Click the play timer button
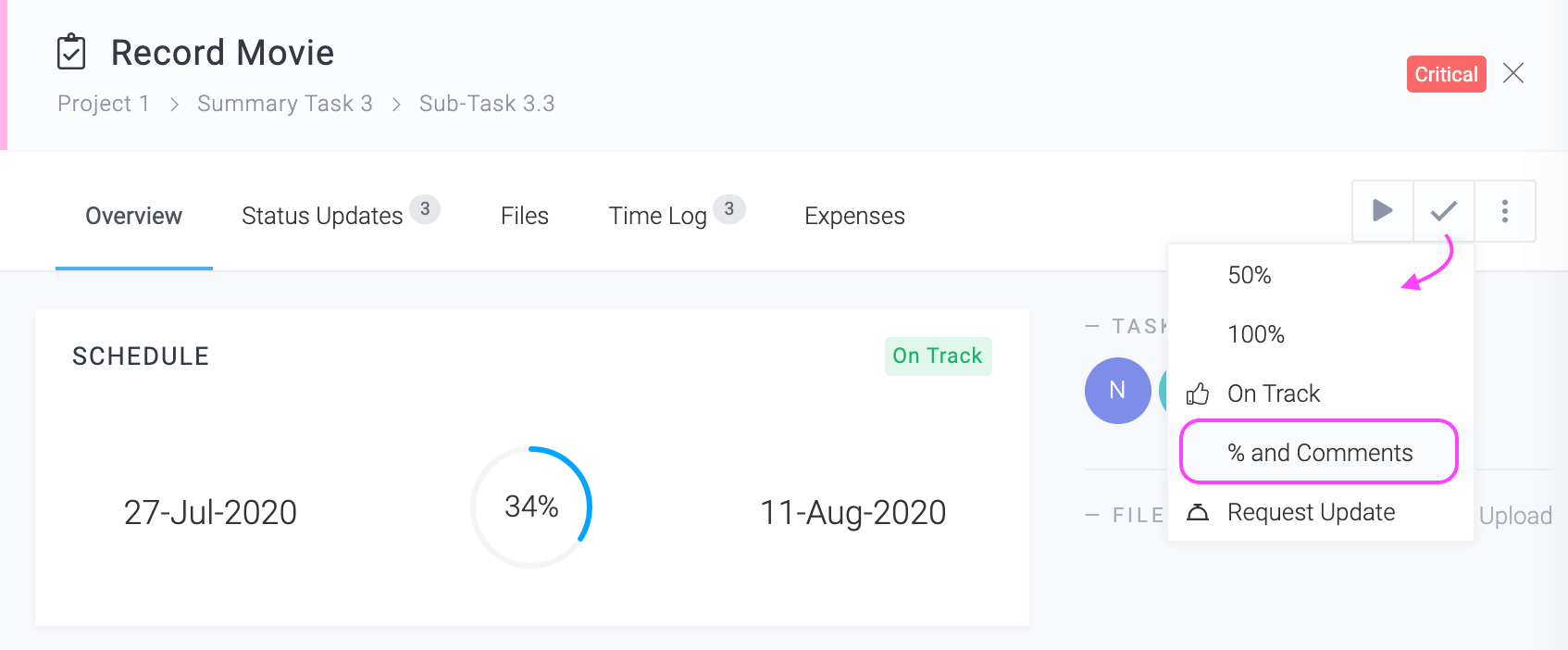This screenshot has width=1568, height=650. 1382,211
